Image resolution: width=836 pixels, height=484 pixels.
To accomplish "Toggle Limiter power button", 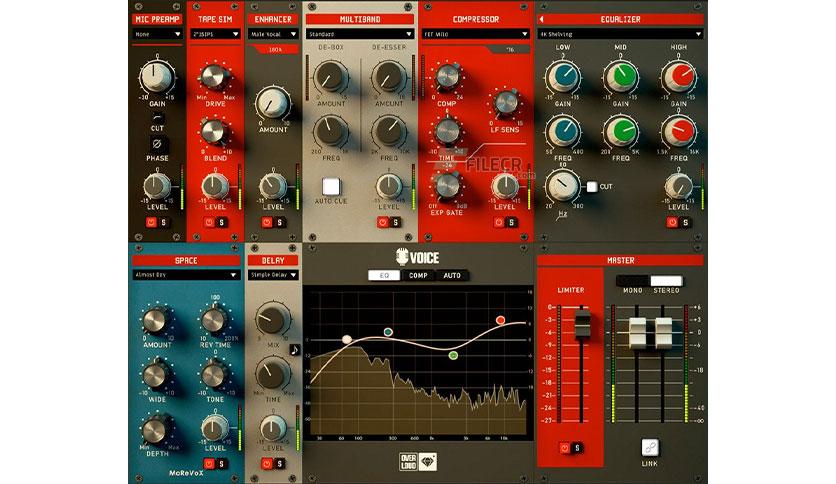I will click(564, 448).
